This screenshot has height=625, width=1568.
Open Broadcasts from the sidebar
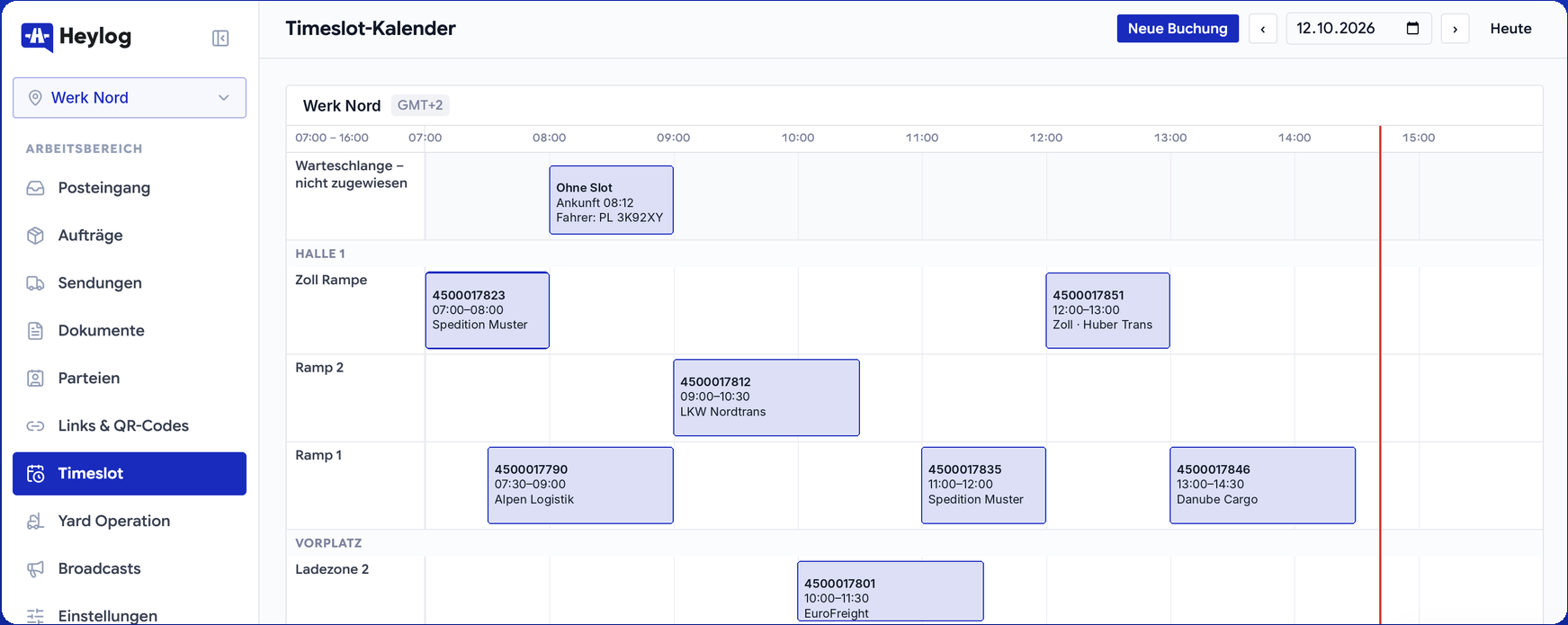[130, 569]
